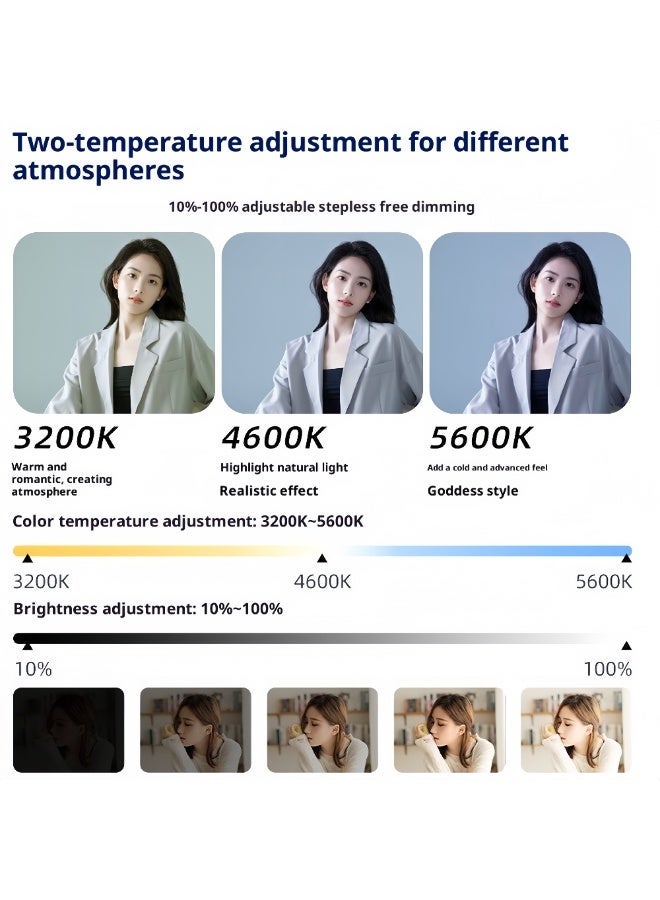Click the 4600K triangle marker on color bar
This screenshot has width=660, height=900.
tap(322, 558)
